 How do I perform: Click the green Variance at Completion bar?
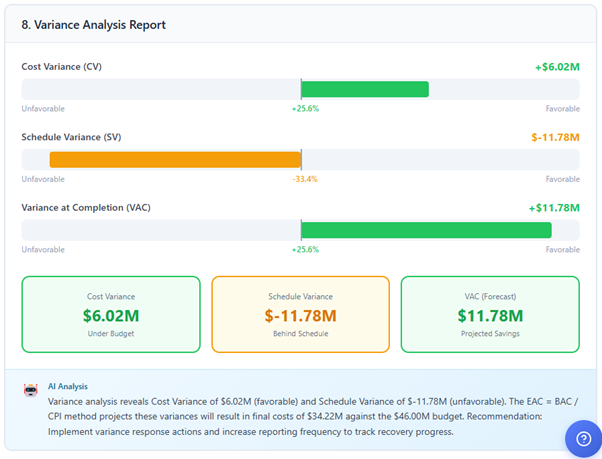point(426,230)
